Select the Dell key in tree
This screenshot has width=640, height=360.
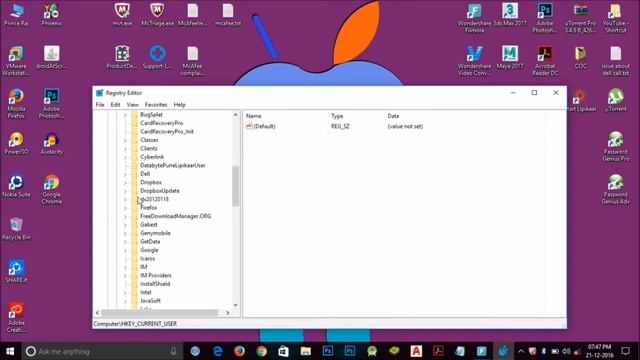tap(145, 174)
